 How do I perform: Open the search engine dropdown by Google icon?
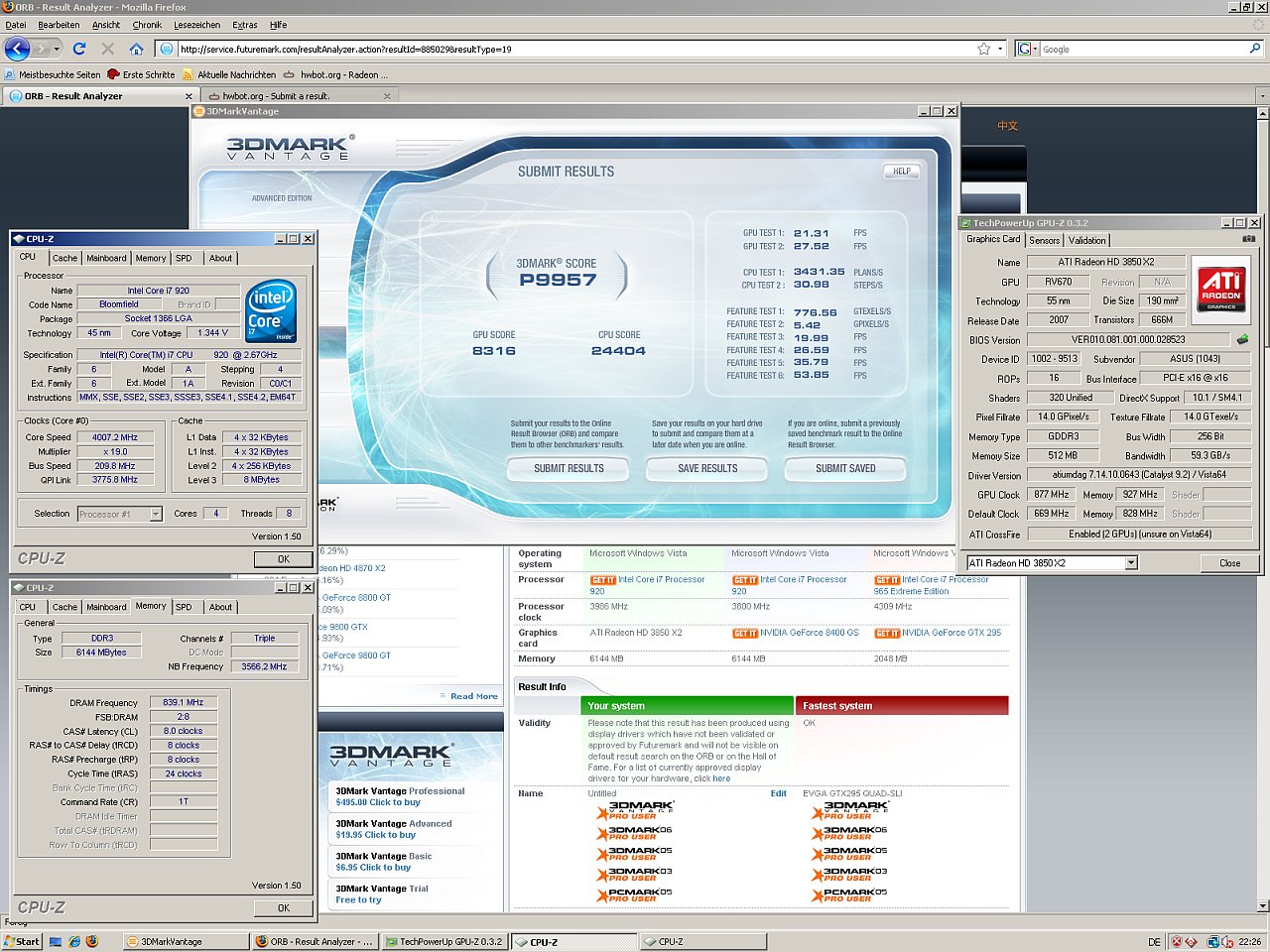(x=1035, y=49)
